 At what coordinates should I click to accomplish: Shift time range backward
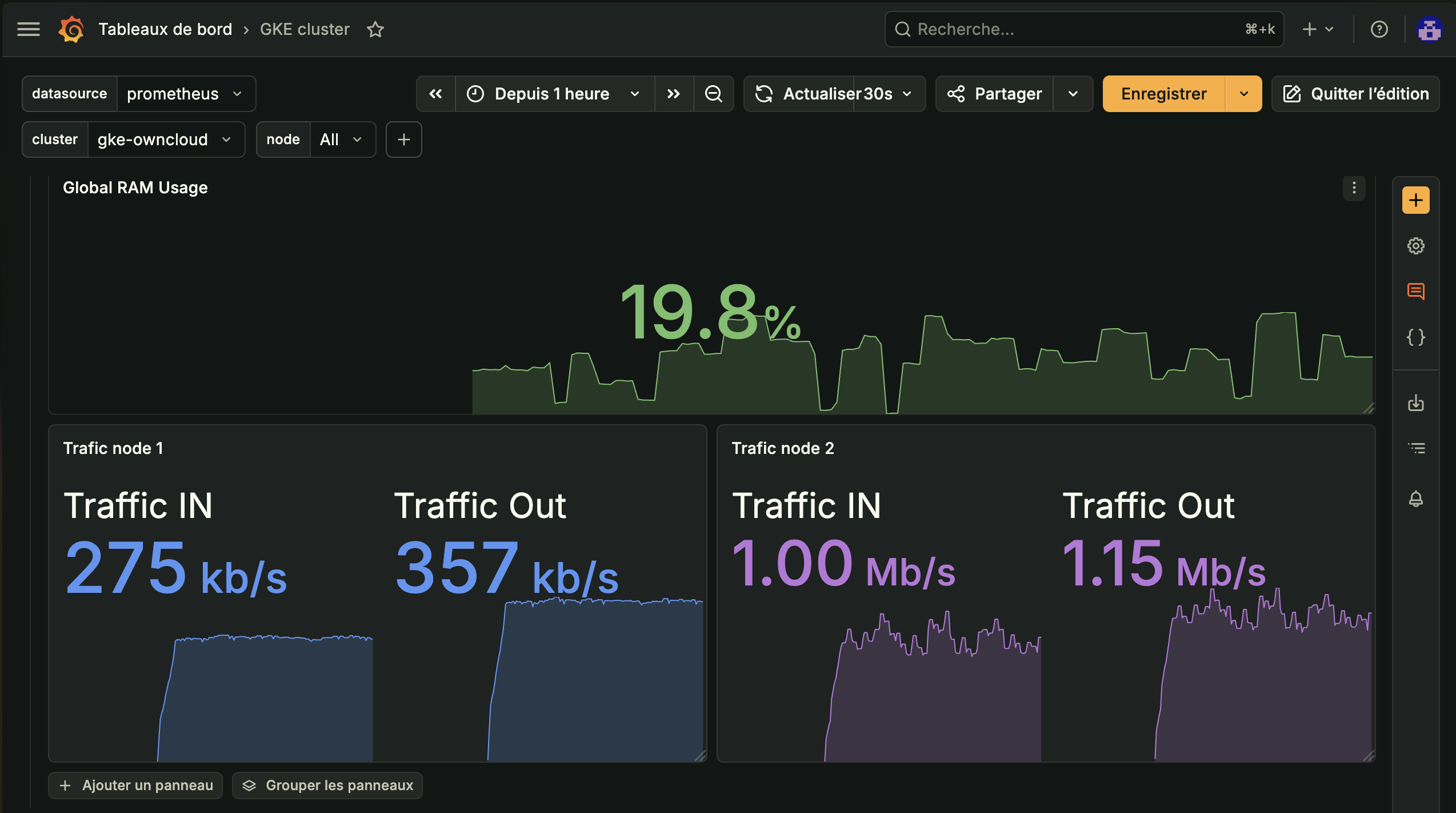[x=435, y=94]
